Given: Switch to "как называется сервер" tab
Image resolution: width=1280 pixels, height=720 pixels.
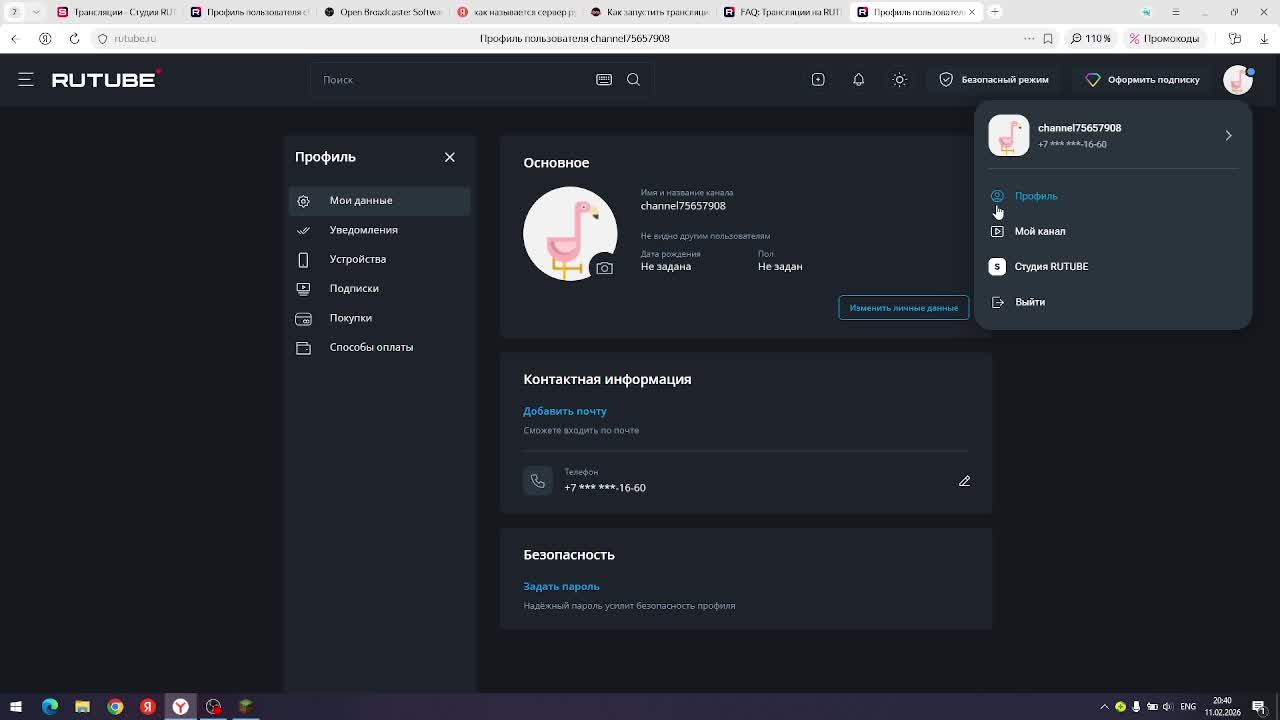Looking at the screenshot, I should tap(516, 12).
